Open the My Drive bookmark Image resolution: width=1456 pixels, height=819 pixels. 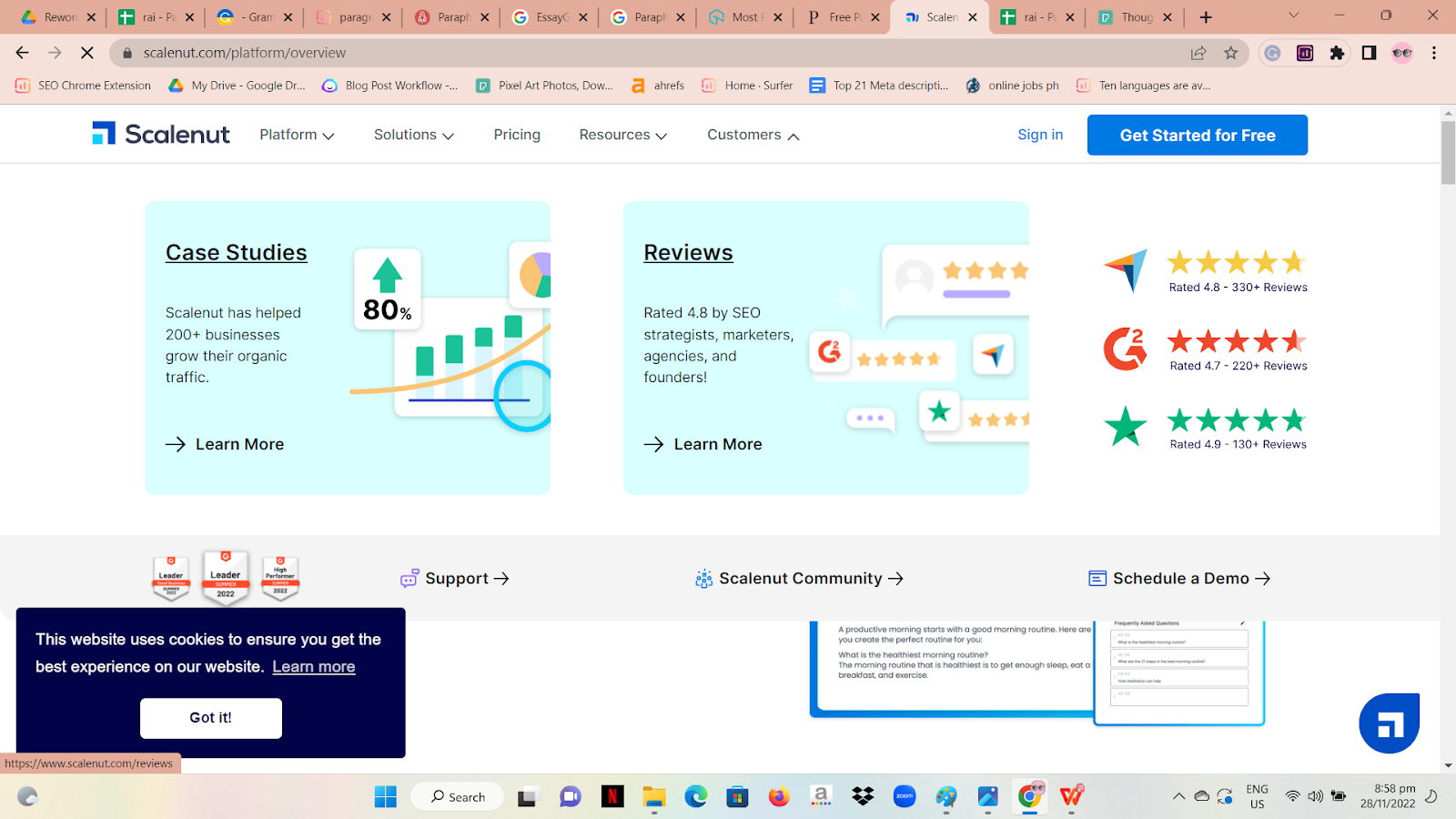click(x=238, y=86)
